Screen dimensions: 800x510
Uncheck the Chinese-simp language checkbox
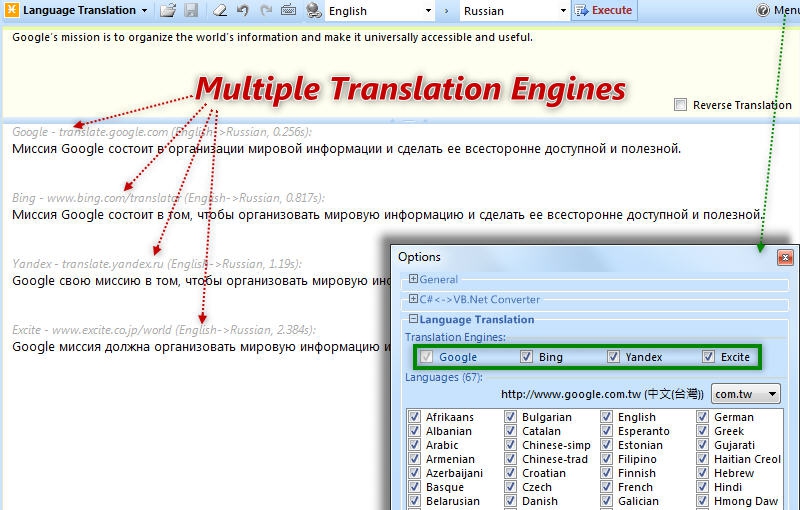coord(510,444)
